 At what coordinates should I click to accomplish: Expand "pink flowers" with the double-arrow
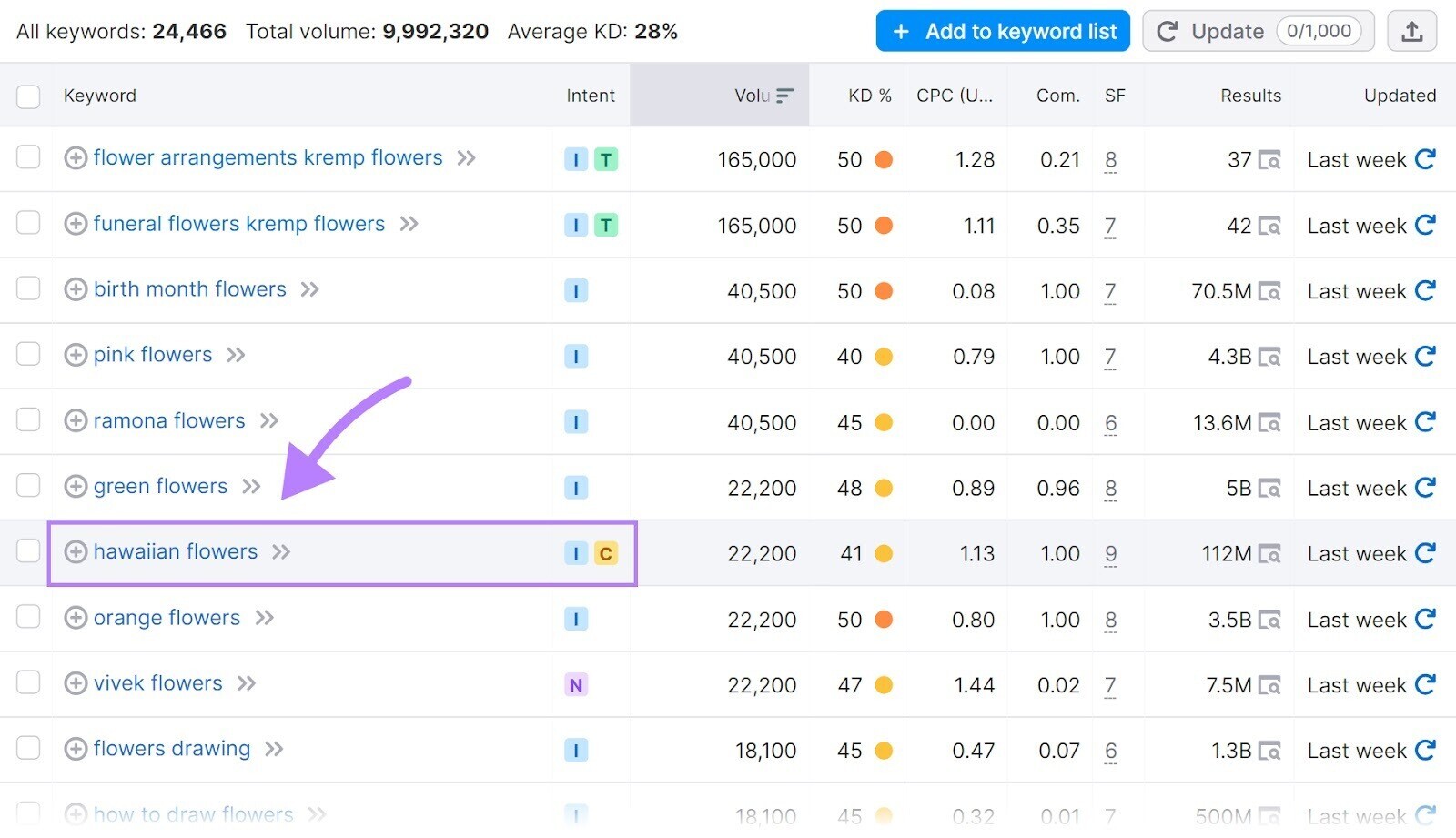click(235, 355)
